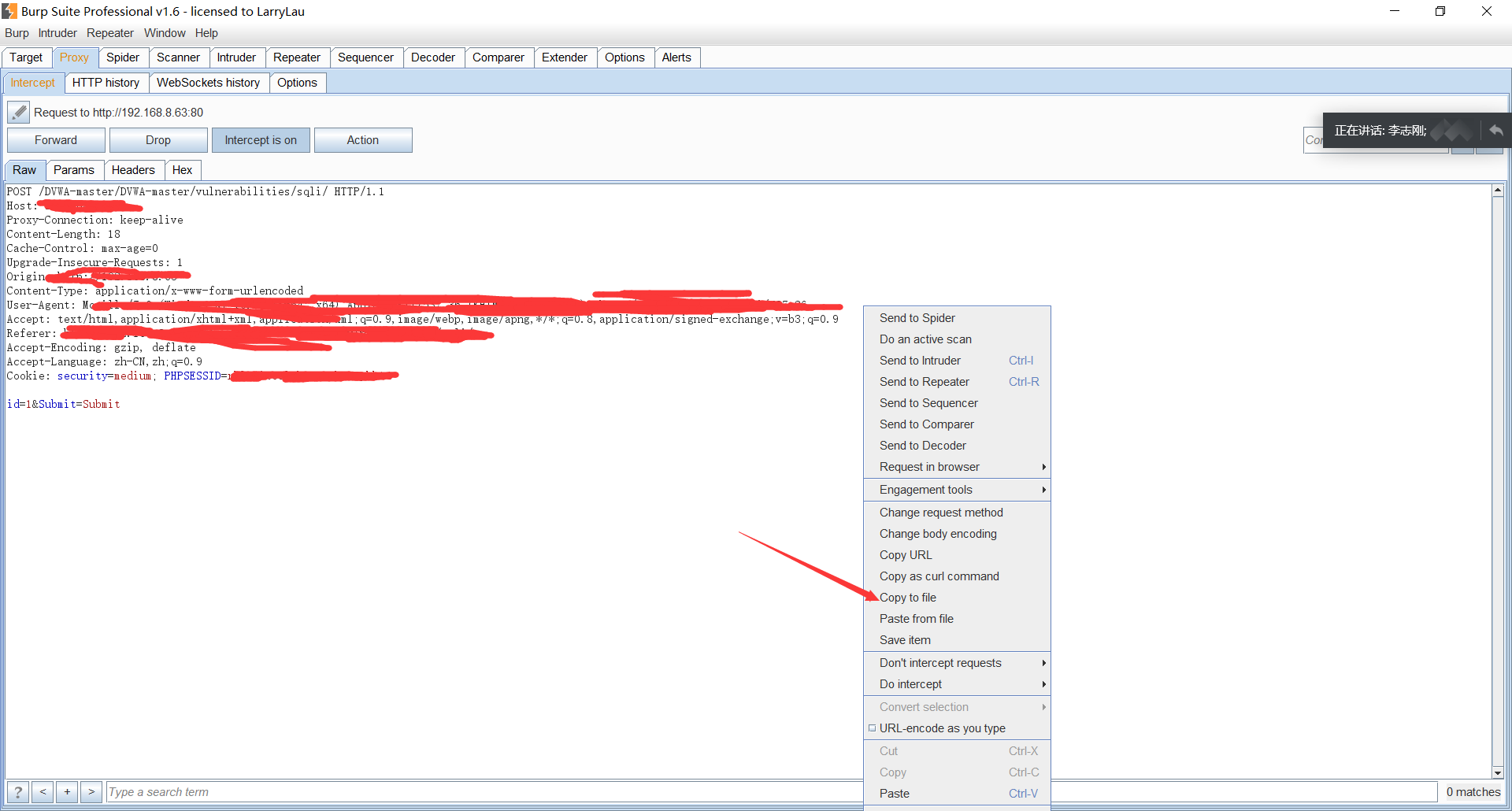The width and height of the screenshot is (1512, 811).
Task: Open the HTTP history sub-tab
Action: pyautogui.click(x=106, y=83)
